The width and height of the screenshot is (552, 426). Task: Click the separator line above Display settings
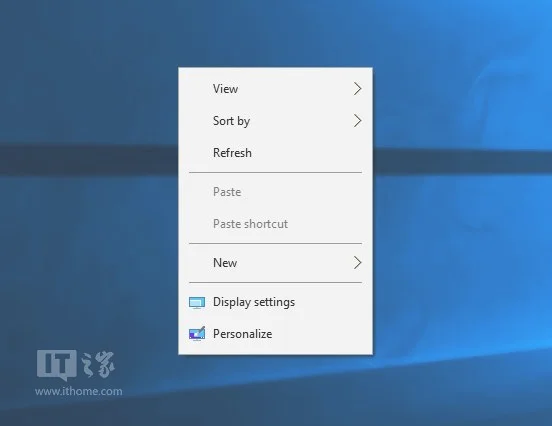pos(275,282)
